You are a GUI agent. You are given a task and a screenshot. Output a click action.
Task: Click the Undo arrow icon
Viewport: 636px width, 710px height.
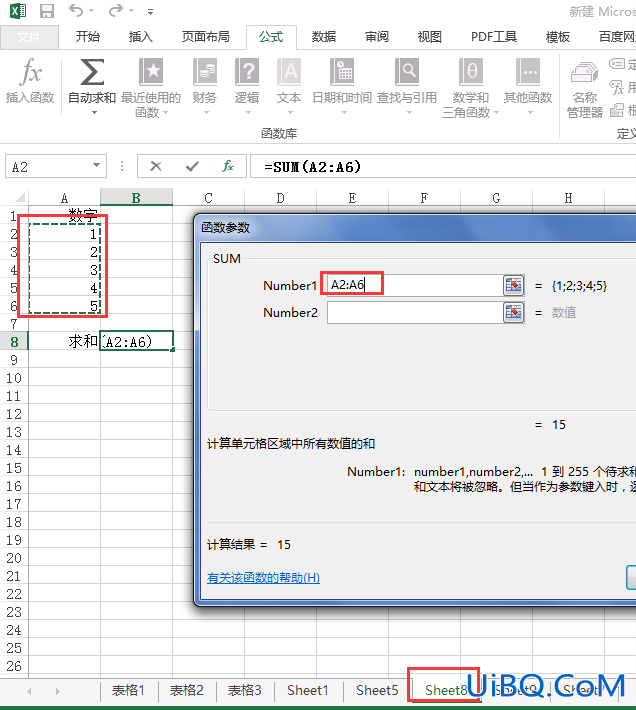[x=76, y=10]
